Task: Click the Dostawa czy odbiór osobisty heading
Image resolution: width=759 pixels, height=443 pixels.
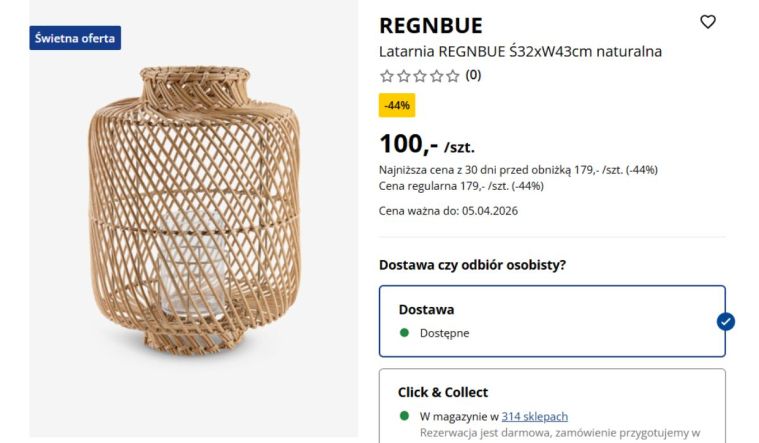Action: pyautogui.click(x=472, y=265)
